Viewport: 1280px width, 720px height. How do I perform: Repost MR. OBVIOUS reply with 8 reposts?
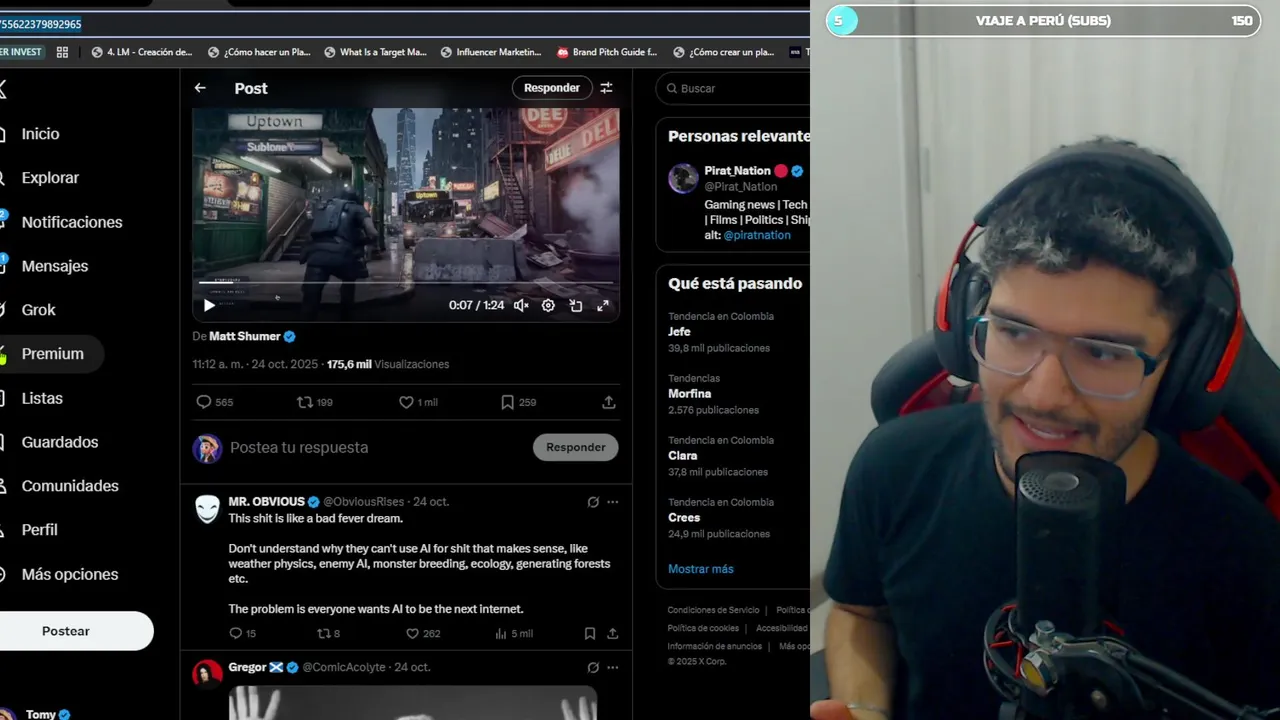tap(329, 633)
